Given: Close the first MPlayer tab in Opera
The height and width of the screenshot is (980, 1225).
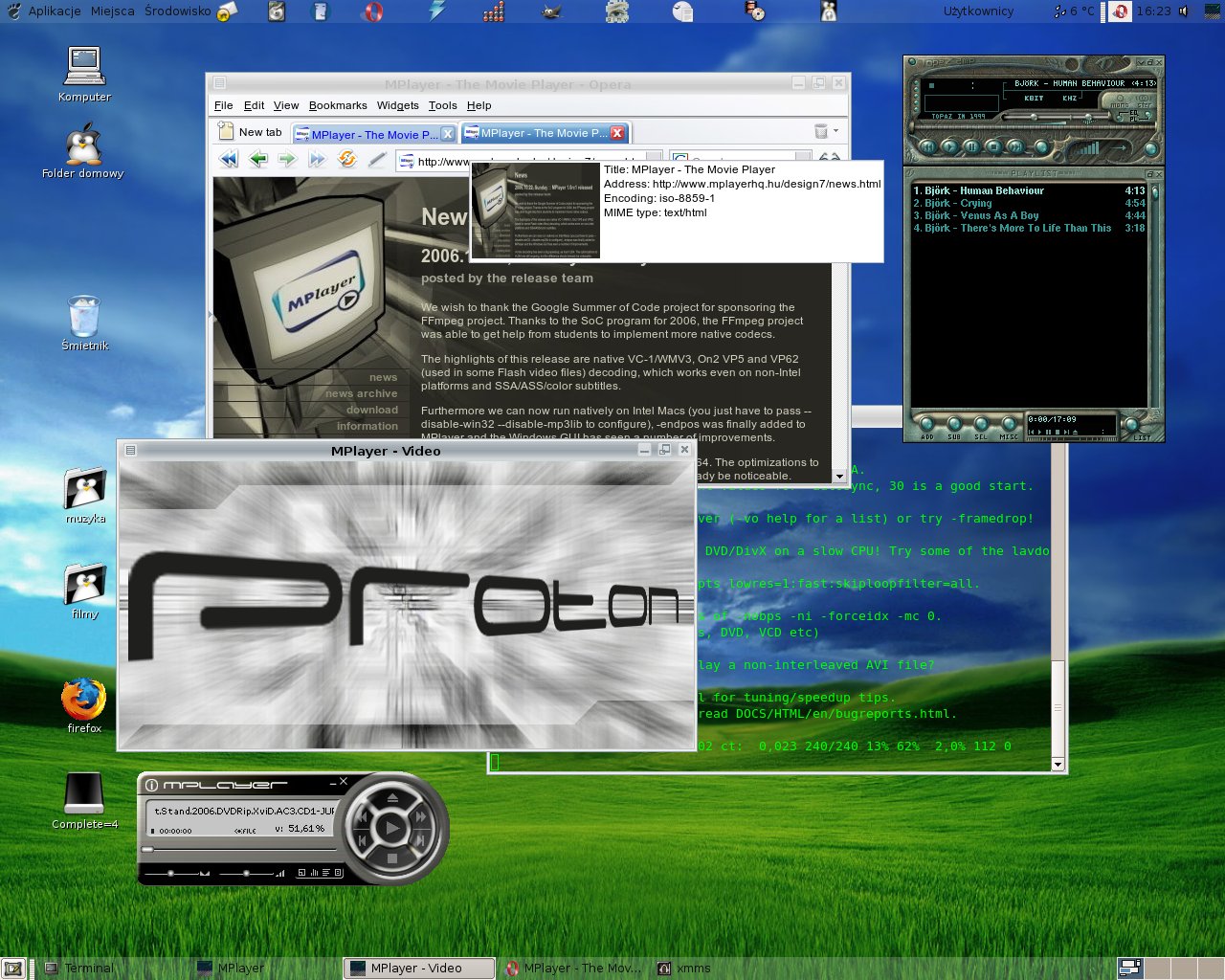Looking at the screenshot, I should point(447,134).
